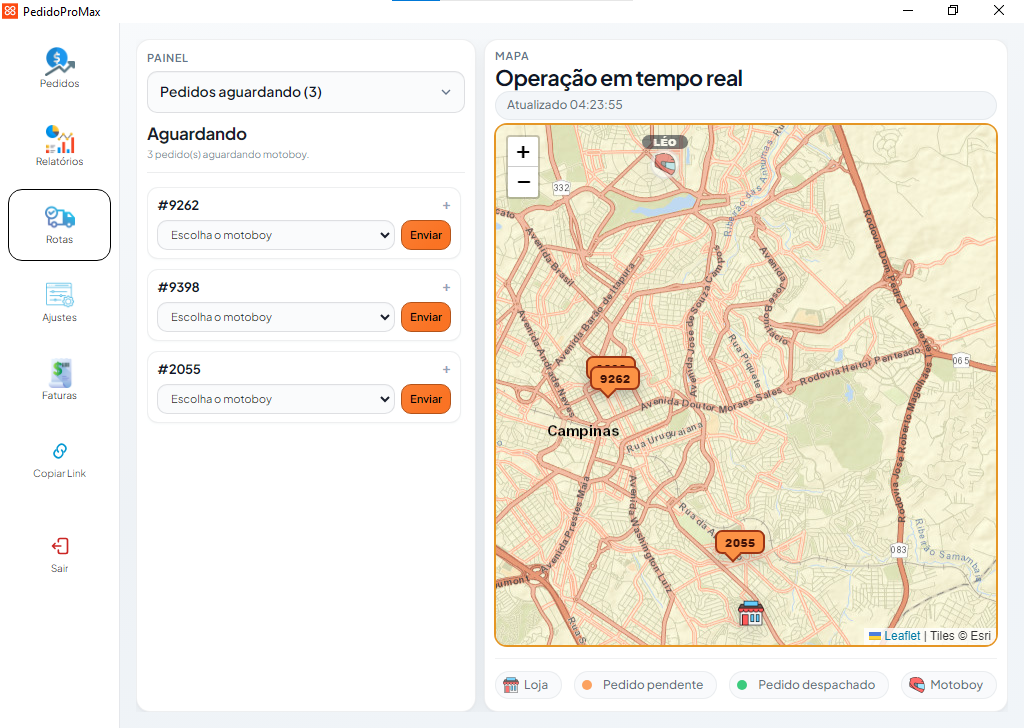Viewport: 1024px width, 728px height.
Task: Open motoboy selector for order #2055
Action: point(276,399)
